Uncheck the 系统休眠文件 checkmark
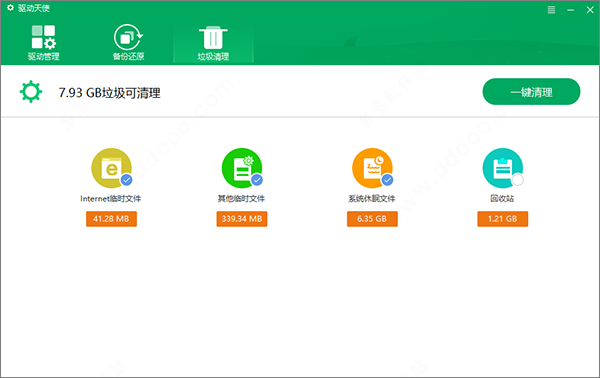This screenshot has height=378, width=600. click(x=387, y=179)
